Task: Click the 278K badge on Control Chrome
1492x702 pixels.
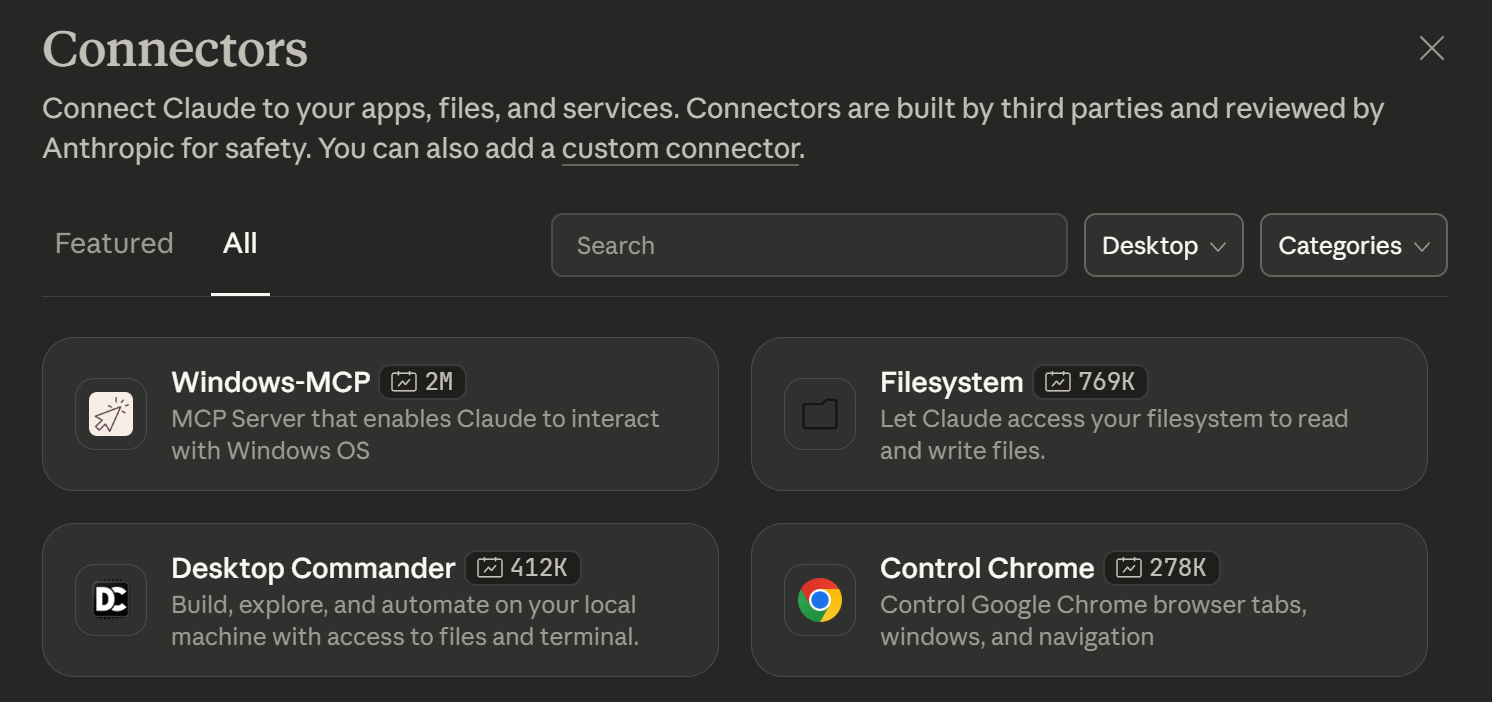Action: (1162, 567)
